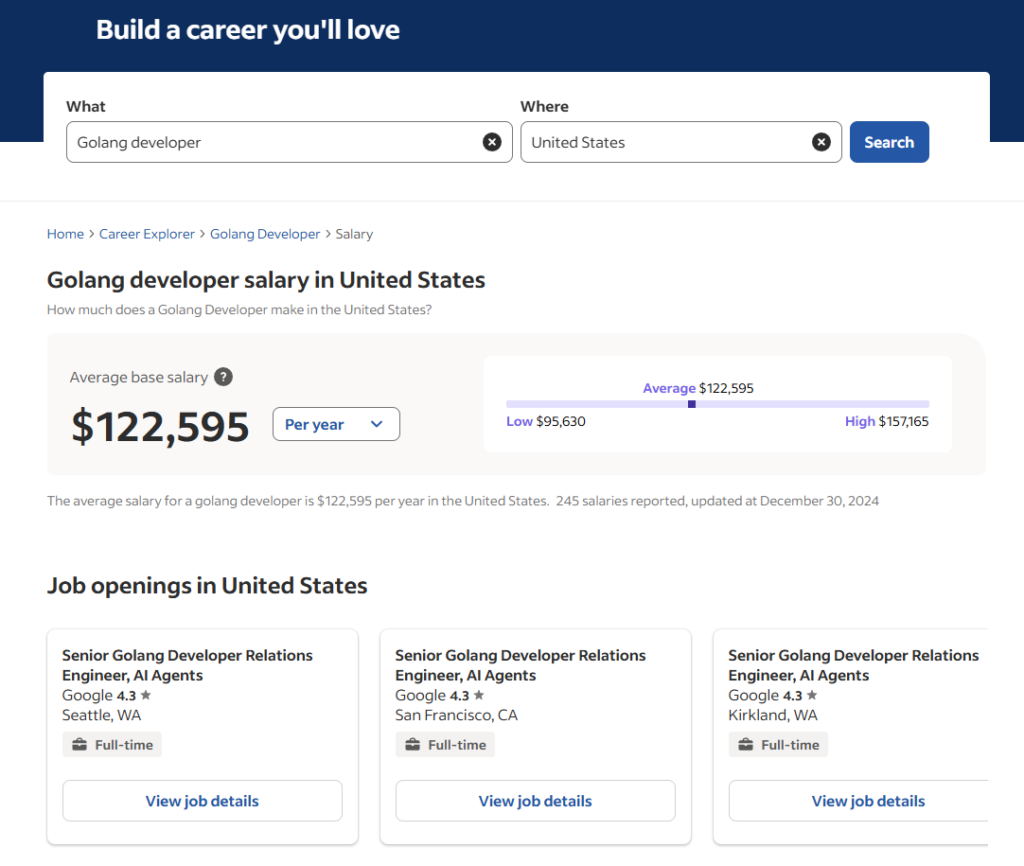This screenshot has height=866, width=1024.
Task: Clear the Golang developer search field
Action: (x=492, y=142)
